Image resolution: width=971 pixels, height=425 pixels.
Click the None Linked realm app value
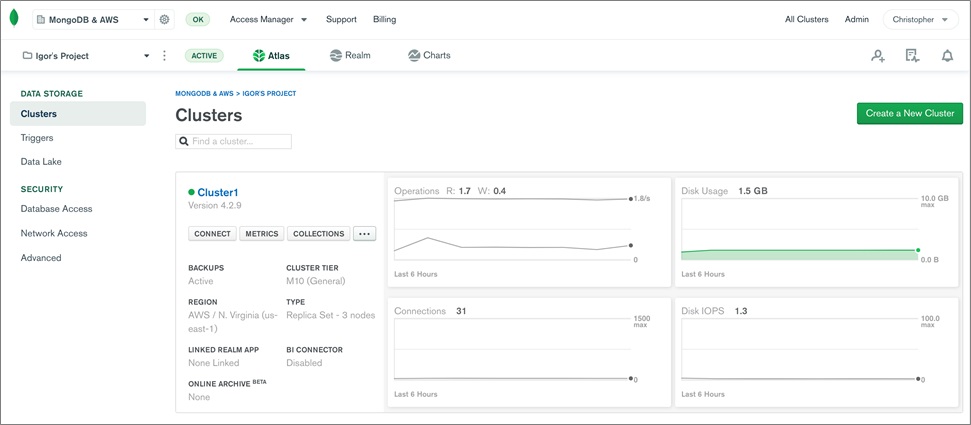coord(214,362)
